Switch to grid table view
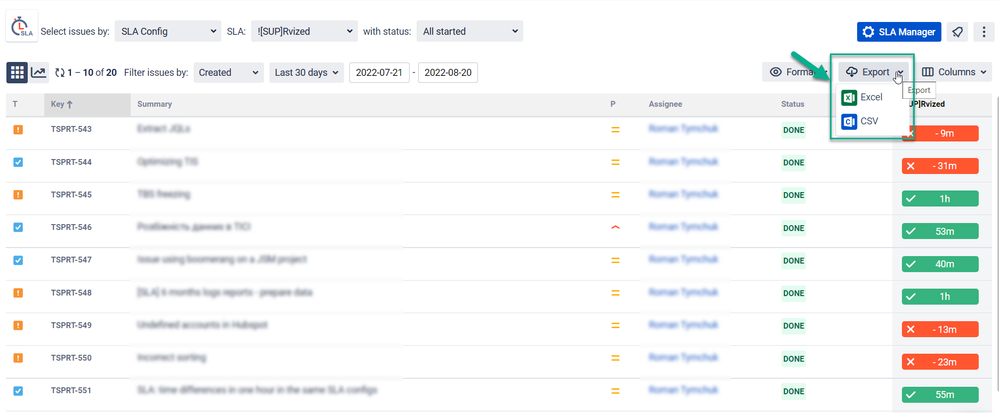Image resolution: width=999 pixels, height=413 pixels. coord(17,73)
